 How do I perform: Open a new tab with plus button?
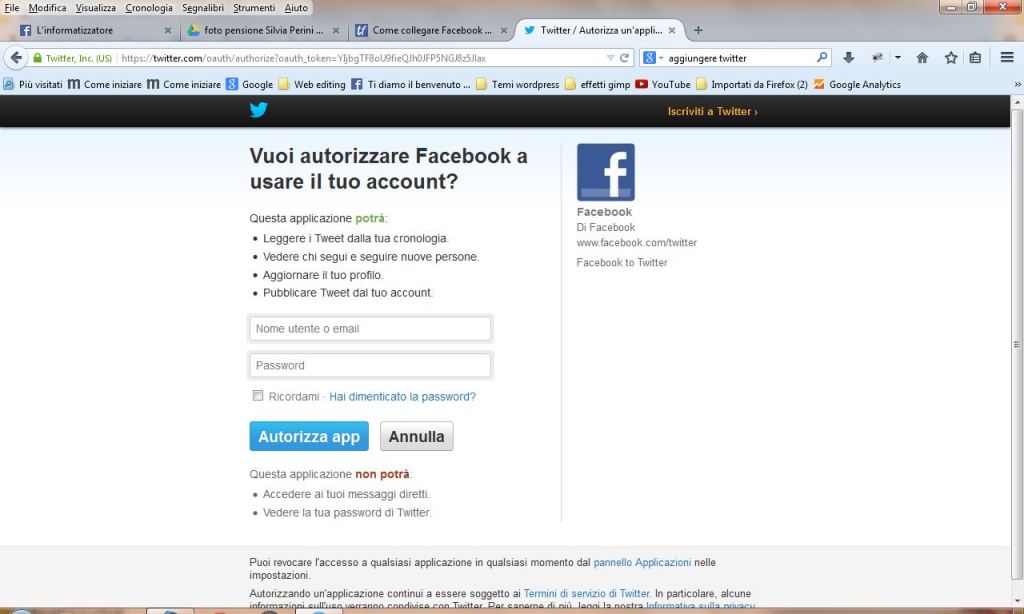(698, 30)
